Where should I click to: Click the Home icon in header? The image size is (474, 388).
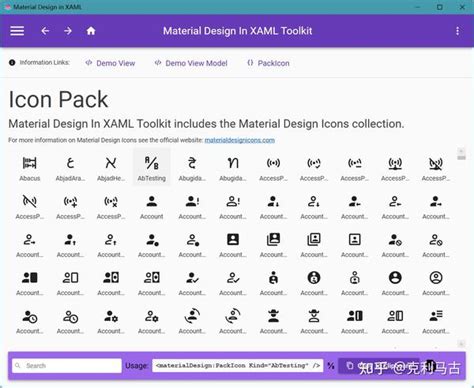91,31
